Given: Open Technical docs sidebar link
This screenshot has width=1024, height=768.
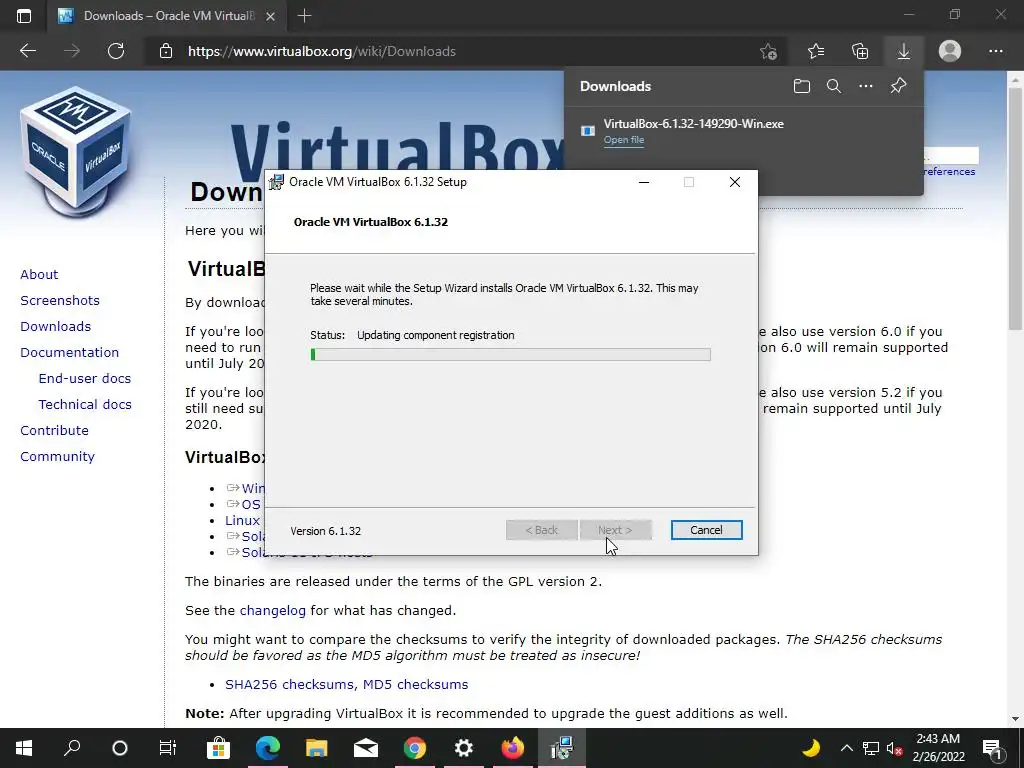Looking at the screenshot, I should pos(85,405).
